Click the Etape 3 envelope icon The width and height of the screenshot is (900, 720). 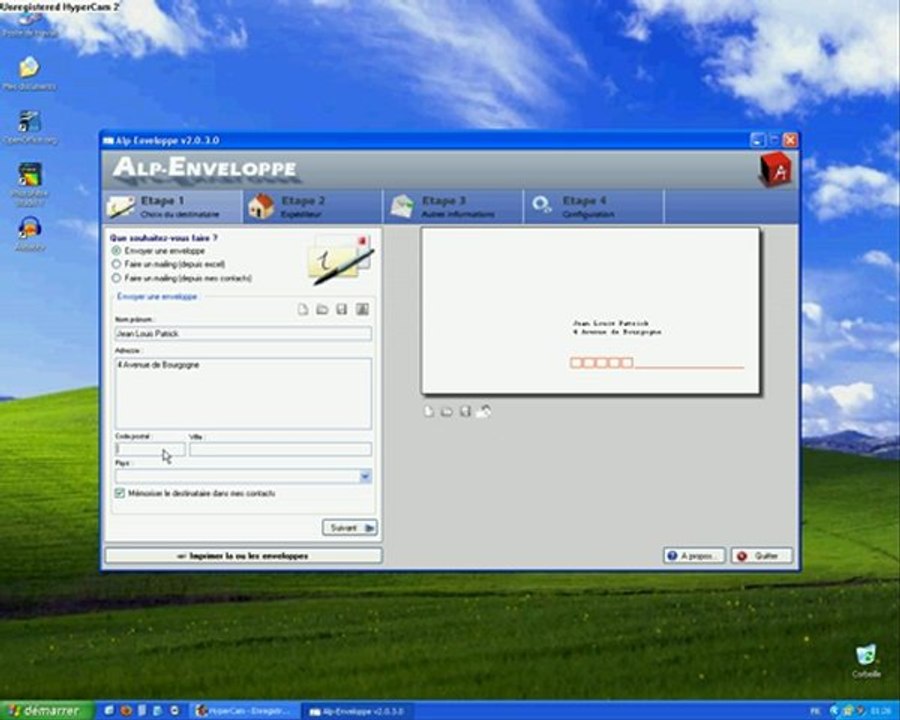point(402,207)
